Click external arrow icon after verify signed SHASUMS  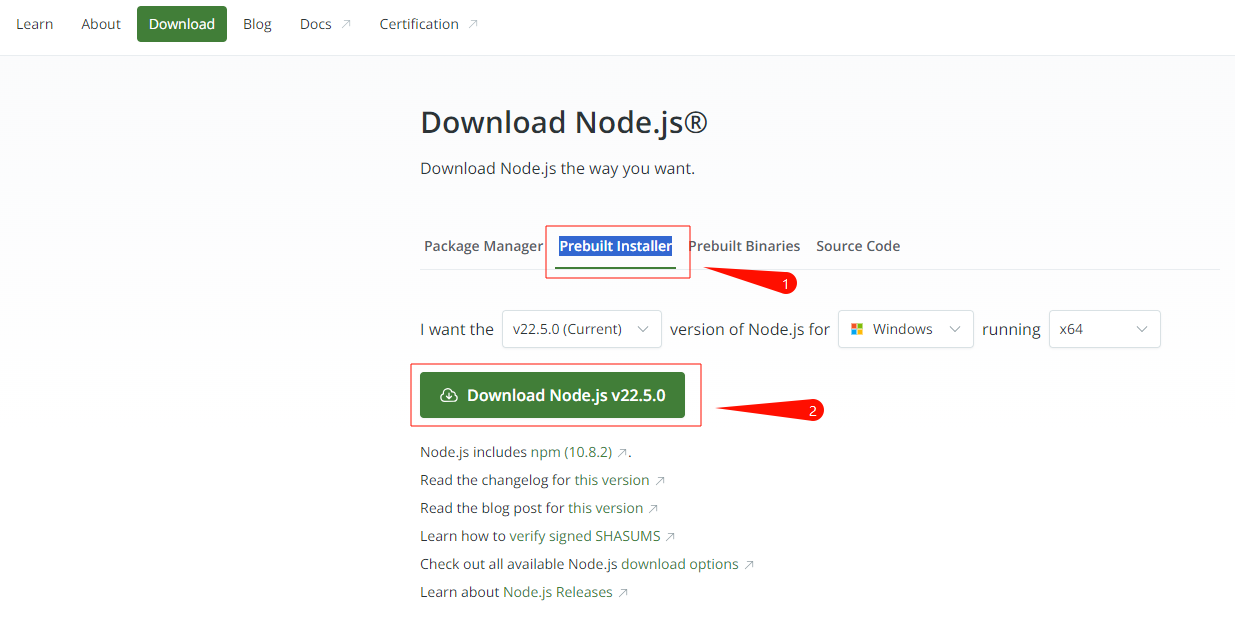tap(670, 536)
